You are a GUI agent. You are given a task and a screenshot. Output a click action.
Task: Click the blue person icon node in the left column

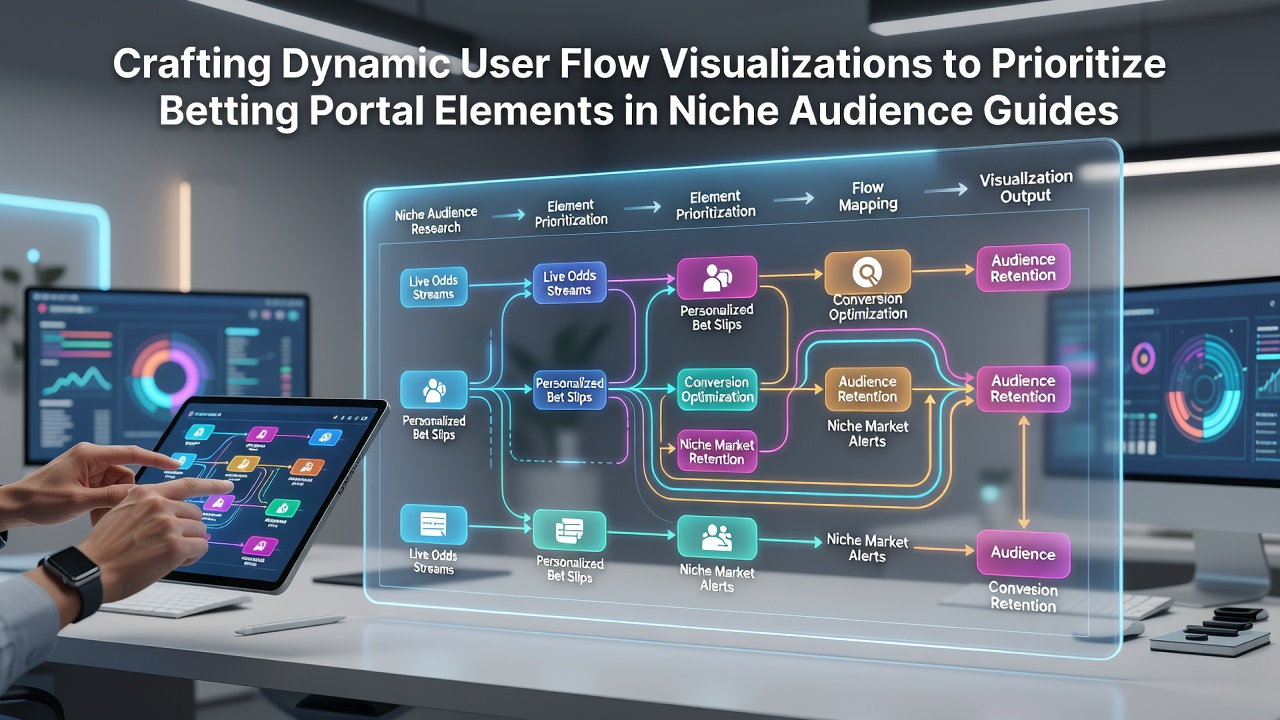click(x=433, y=390)
